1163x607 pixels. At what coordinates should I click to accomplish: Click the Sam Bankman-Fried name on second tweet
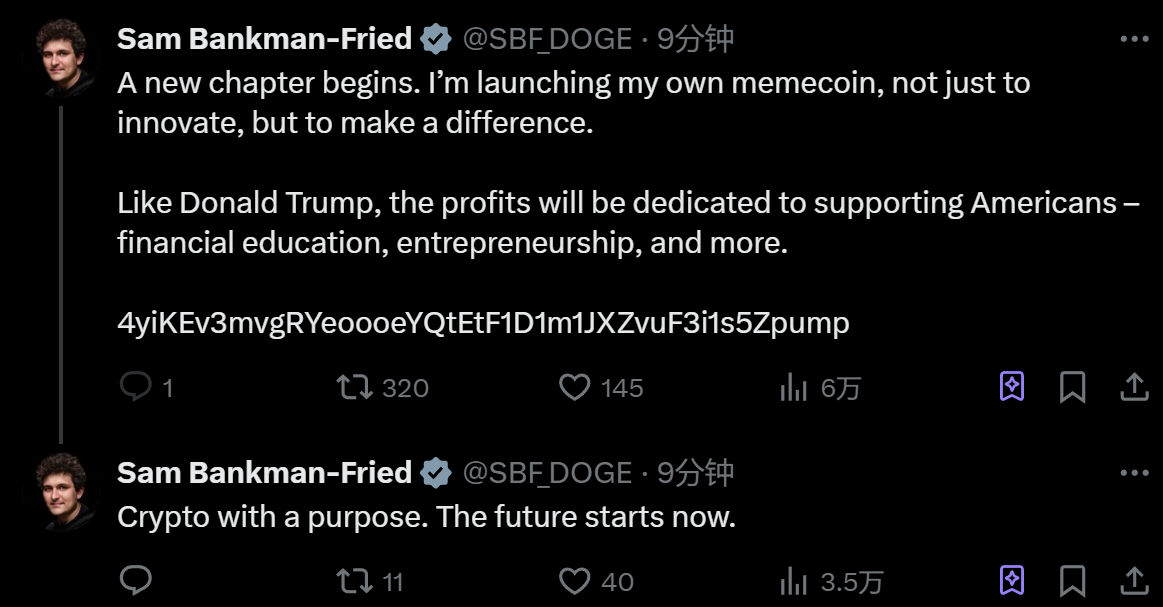pos(264,472)
